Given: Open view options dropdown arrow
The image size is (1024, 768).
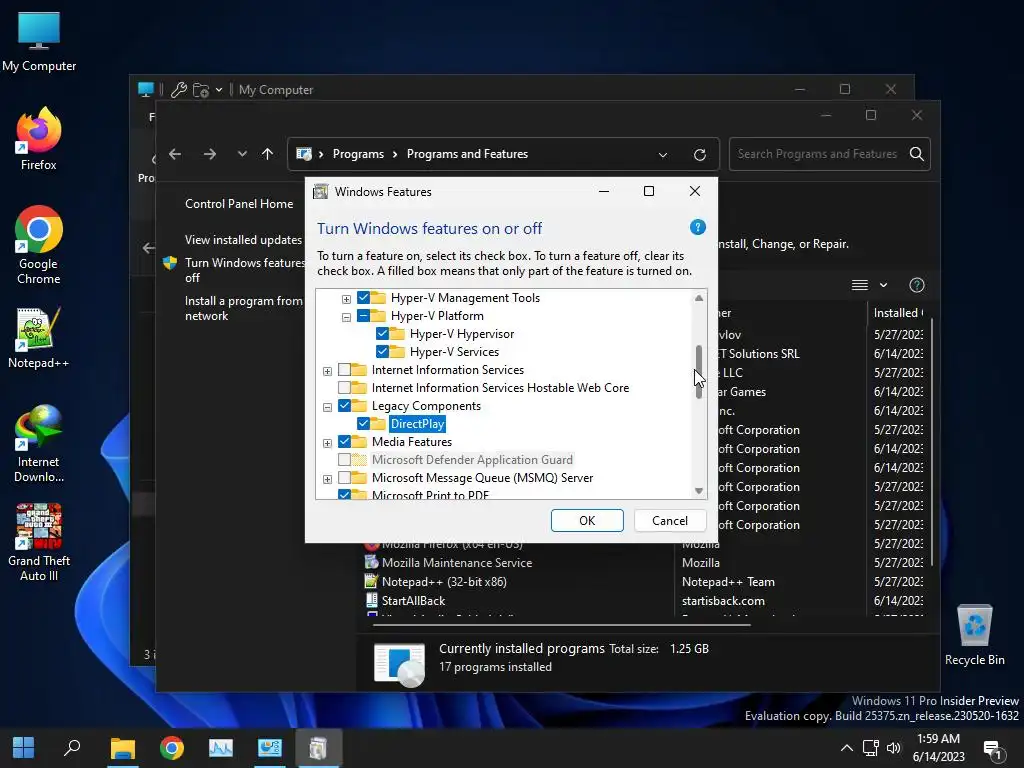Looking at the screenshot, I should click(x=883, y=285).
